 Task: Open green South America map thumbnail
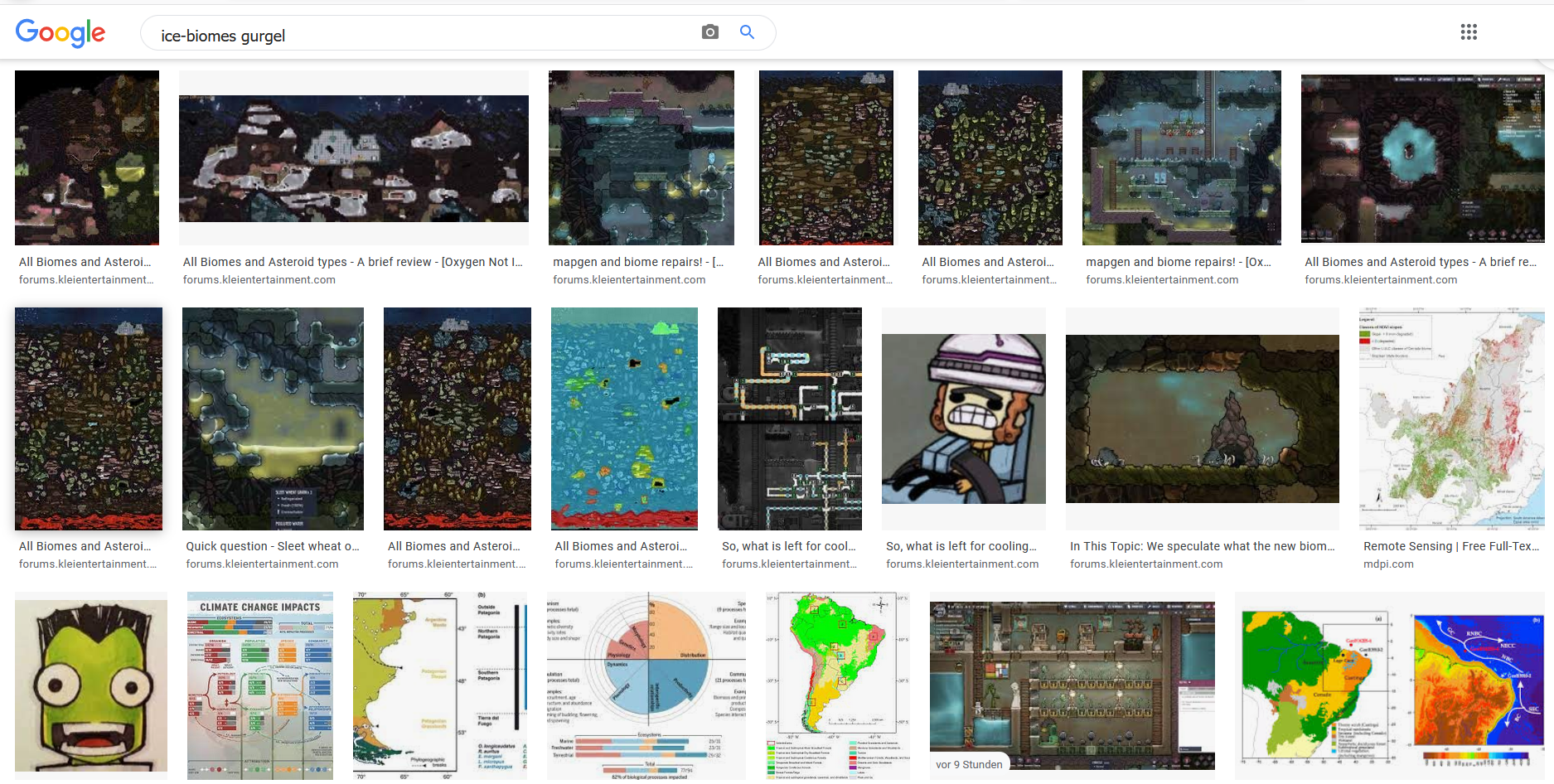pyautogui.click(x=838, y=685)
